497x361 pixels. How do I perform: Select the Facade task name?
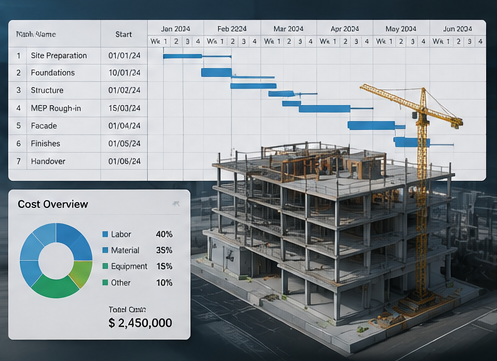pos(44,126)
